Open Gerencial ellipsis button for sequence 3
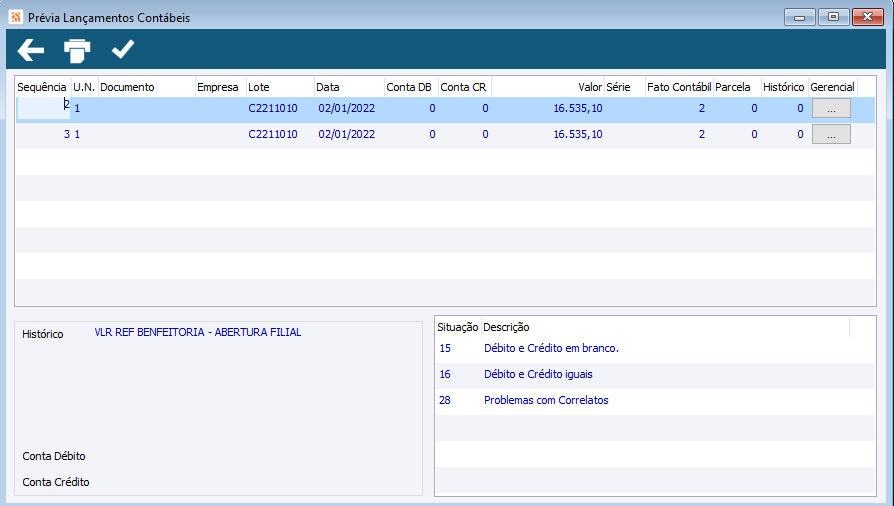The height and width of the screenshot is (506, 894). (831, 135)
